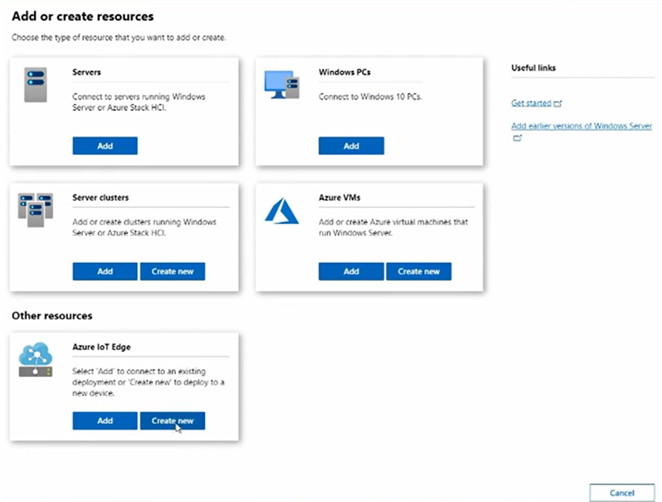Image resolution: width=662 pixels, height=502 pixels.
Task: Click the Other resources heading
Action: coord(52,316)
